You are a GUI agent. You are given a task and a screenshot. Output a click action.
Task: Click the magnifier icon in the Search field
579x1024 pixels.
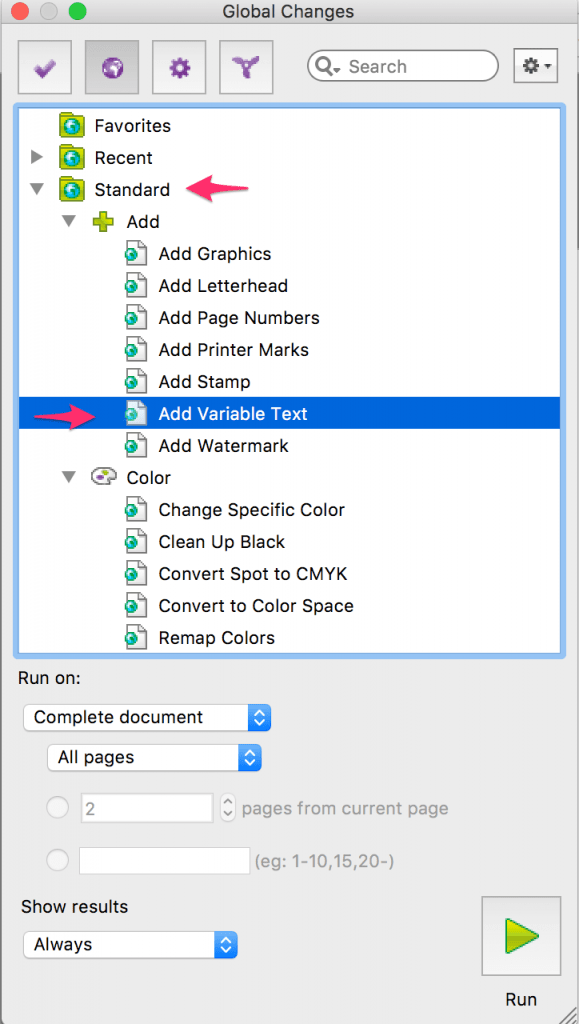coord(322,66)
